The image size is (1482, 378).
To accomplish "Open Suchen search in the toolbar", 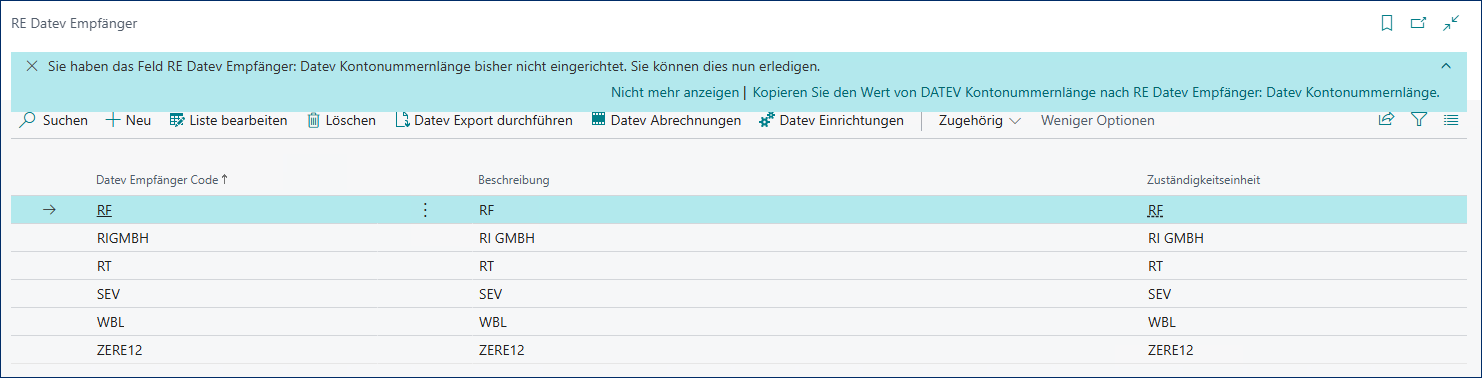I will point(54,120).
